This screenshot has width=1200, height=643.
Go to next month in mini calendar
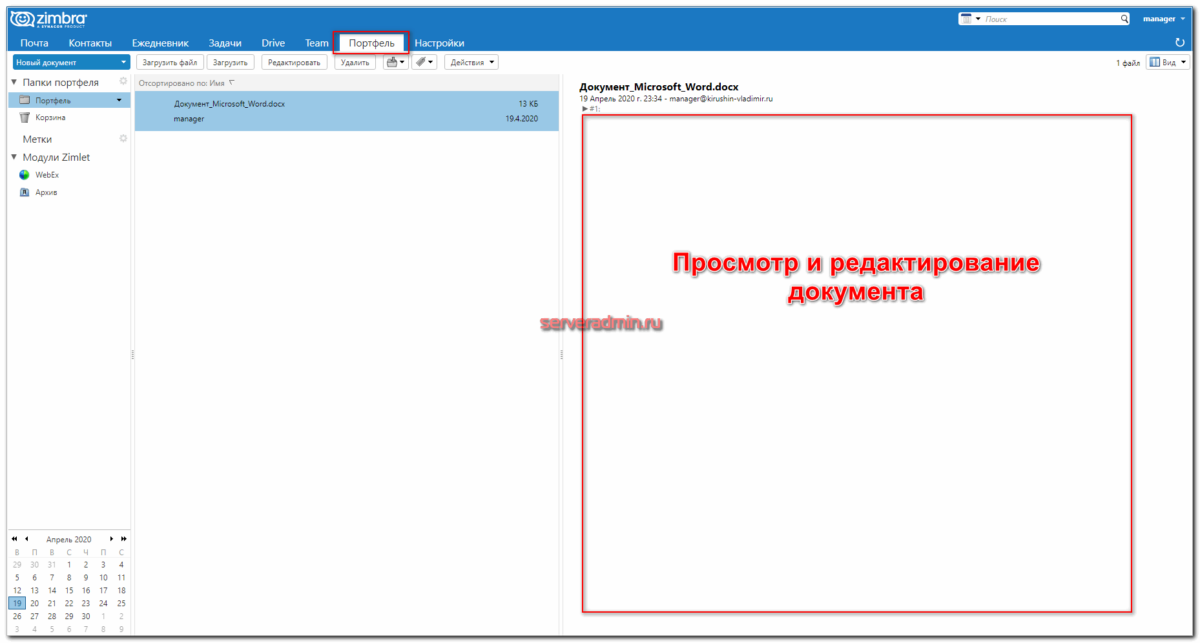click(x=110, y=539)
